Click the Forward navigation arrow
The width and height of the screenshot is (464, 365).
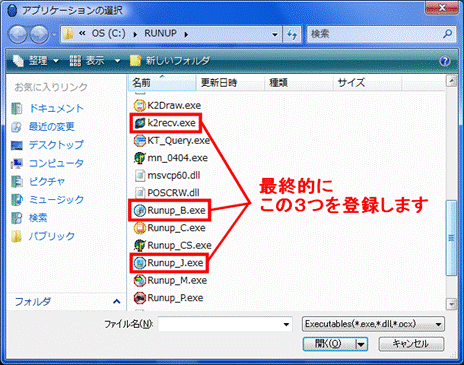(x=39, y=34)
